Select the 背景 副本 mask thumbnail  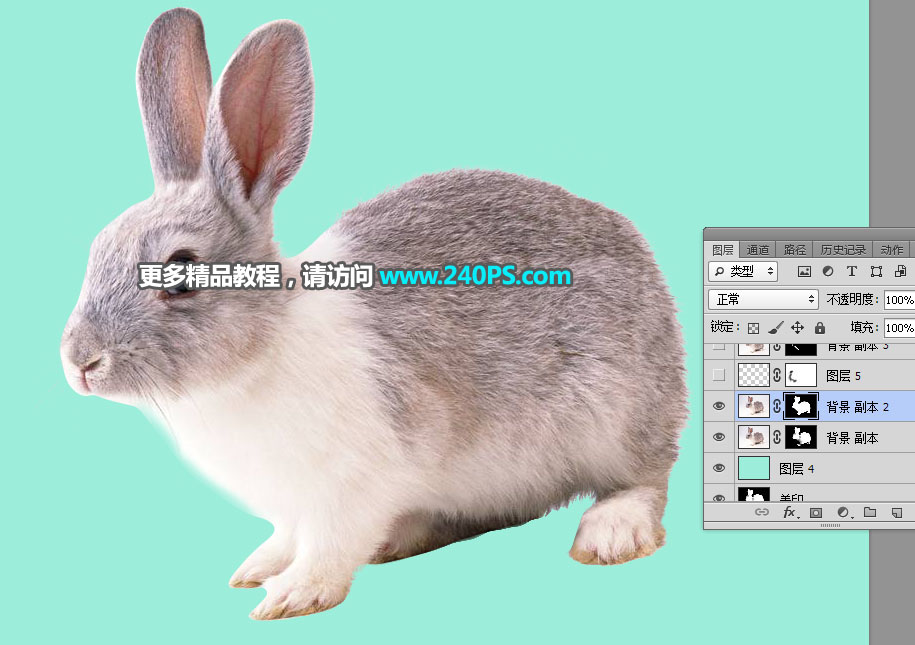point(801,437)
